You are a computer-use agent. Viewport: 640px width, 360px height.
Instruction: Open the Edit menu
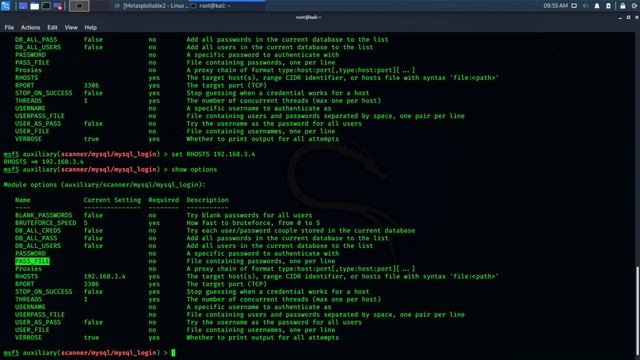coord(52,27)
